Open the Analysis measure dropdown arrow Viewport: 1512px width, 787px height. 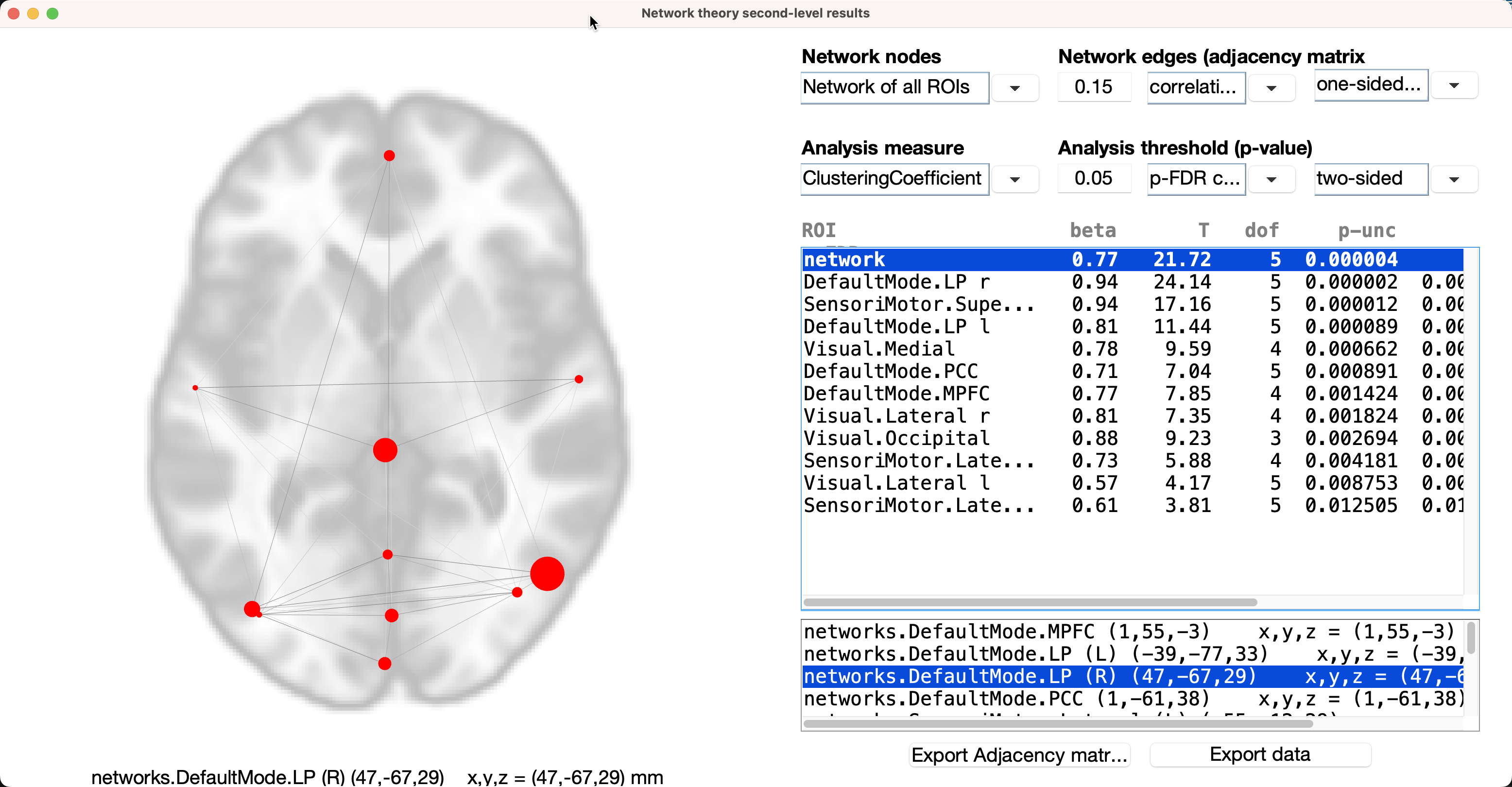(x=1015, y=180)
